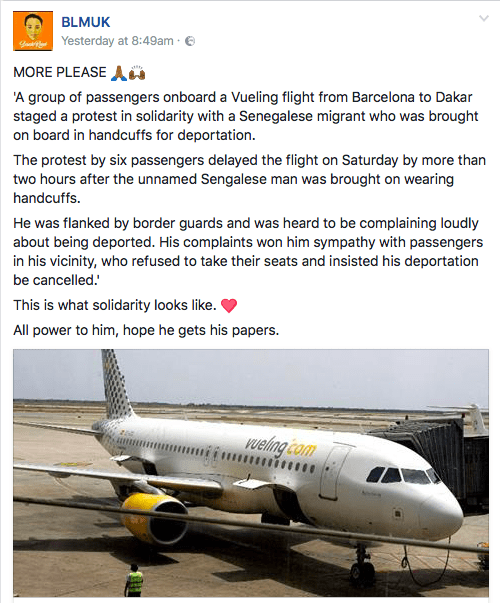500x603 pixels.
Task: Click the 'All power to him' sentence
Action: [146, 330]
